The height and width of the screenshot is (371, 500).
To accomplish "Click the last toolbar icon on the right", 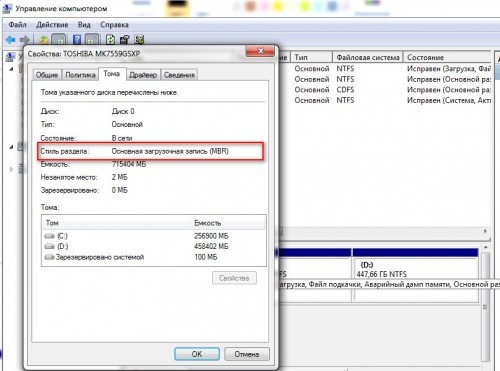I will click(x=139, y=40).
